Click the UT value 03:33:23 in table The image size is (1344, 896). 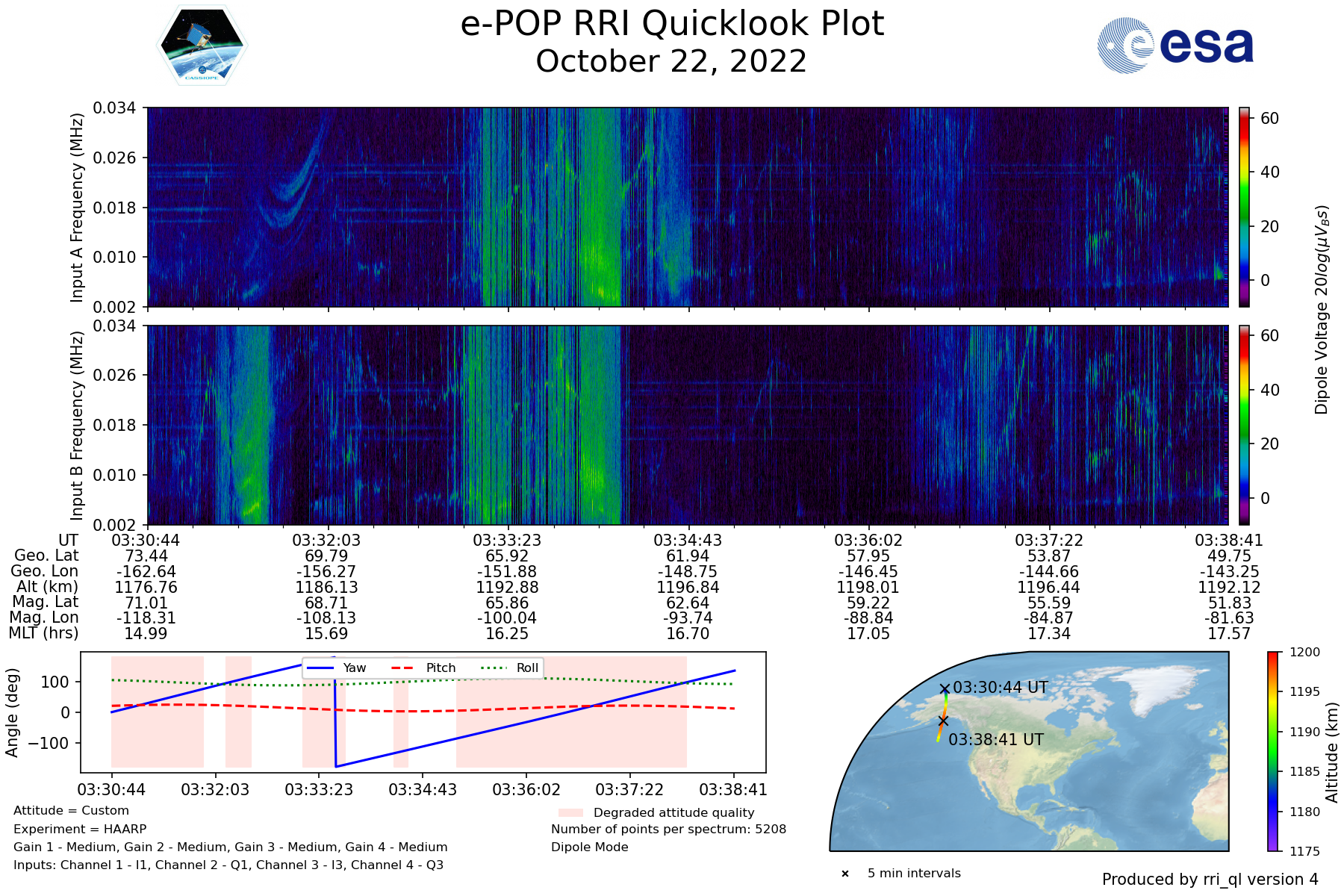[507, 540]
